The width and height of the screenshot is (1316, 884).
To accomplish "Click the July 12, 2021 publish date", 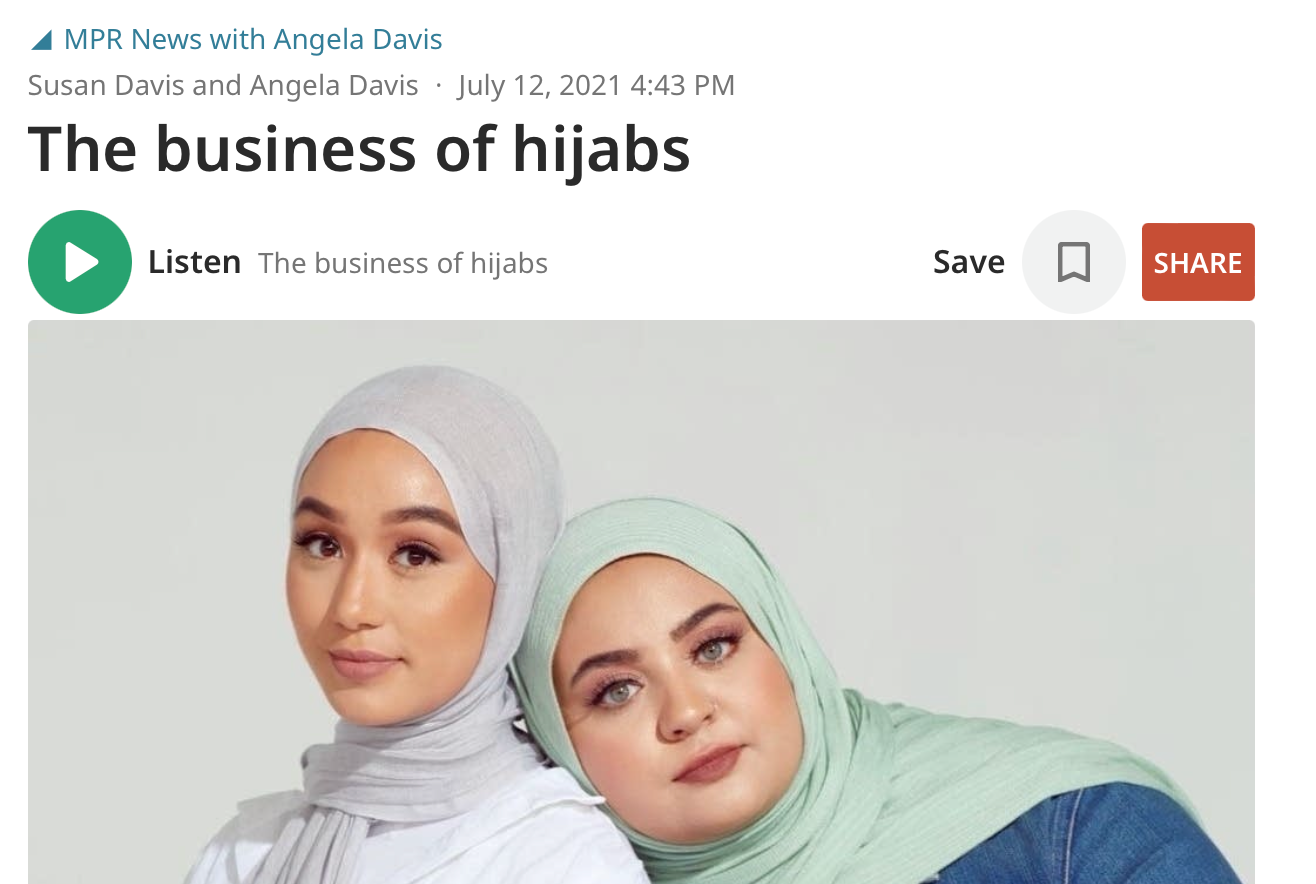I will tap(540, 86).
